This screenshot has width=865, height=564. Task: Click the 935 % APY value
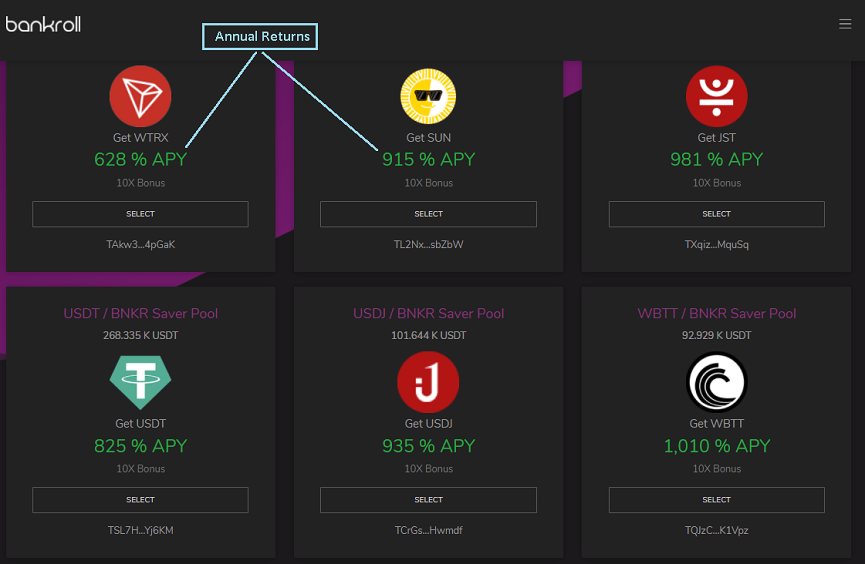pos(428,446)
